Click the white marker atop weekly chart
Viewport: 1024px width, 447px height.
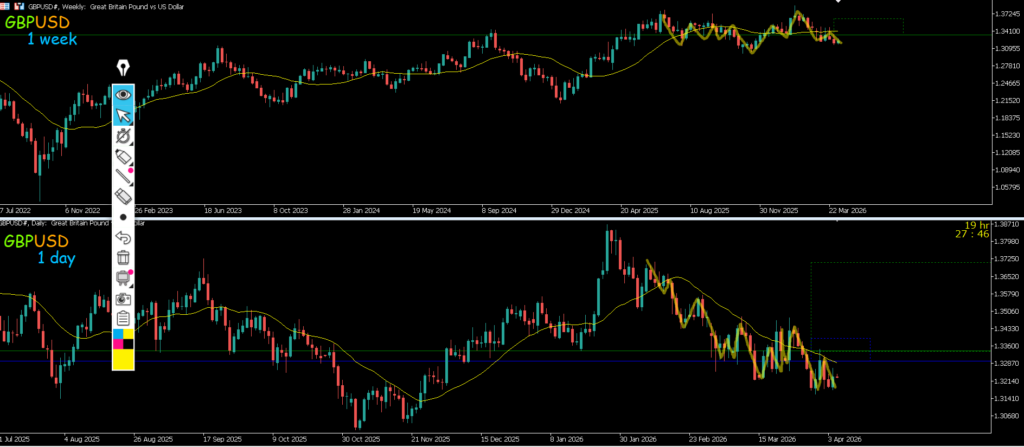(838, 3)
